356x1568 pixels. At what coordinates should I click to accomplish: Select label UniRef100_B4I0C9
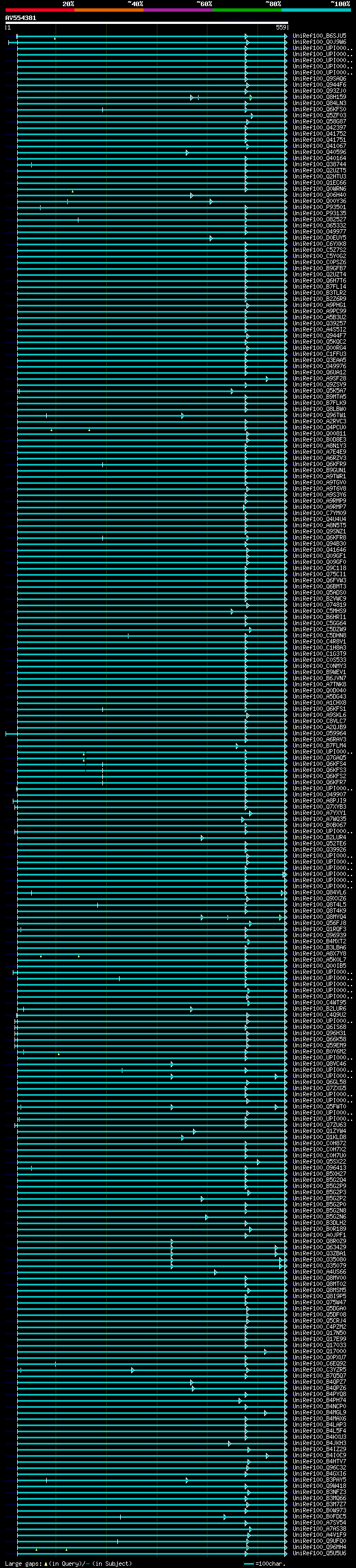point(319,1456)
